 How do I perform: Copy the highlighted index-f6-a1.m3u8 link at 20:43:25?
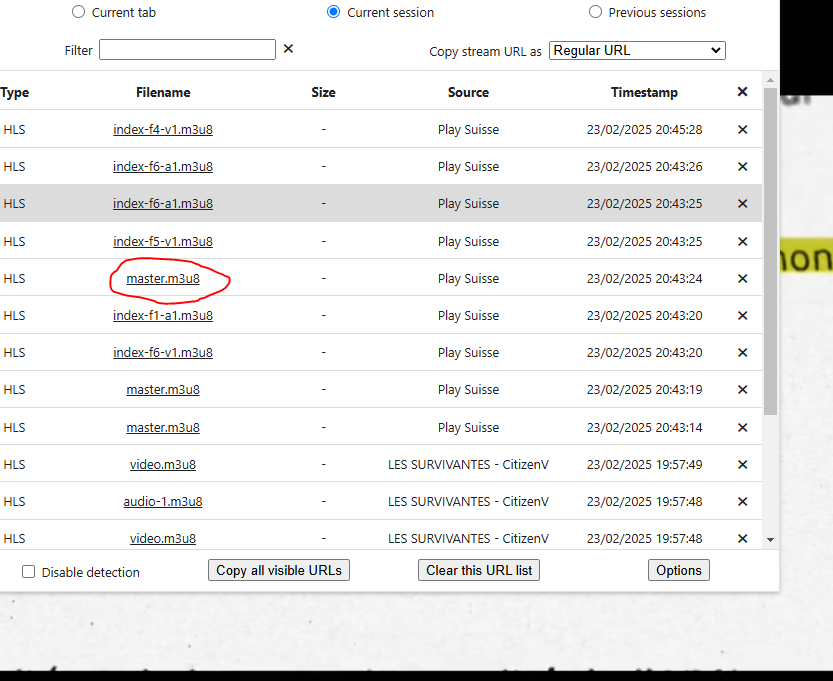[163, 203]
